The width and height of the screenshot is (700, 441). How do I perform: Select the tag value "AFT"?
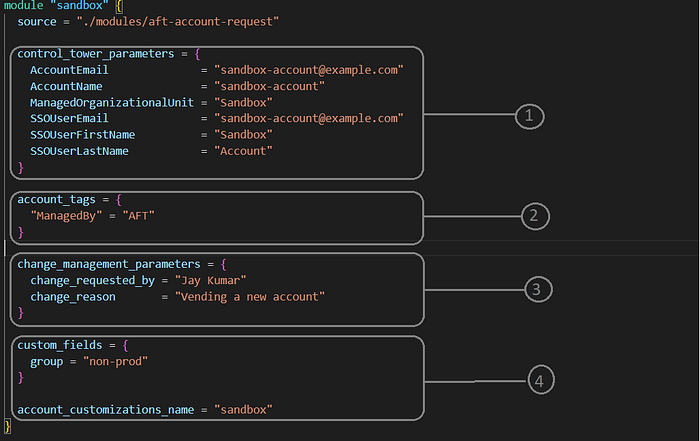tap(138, 216)
